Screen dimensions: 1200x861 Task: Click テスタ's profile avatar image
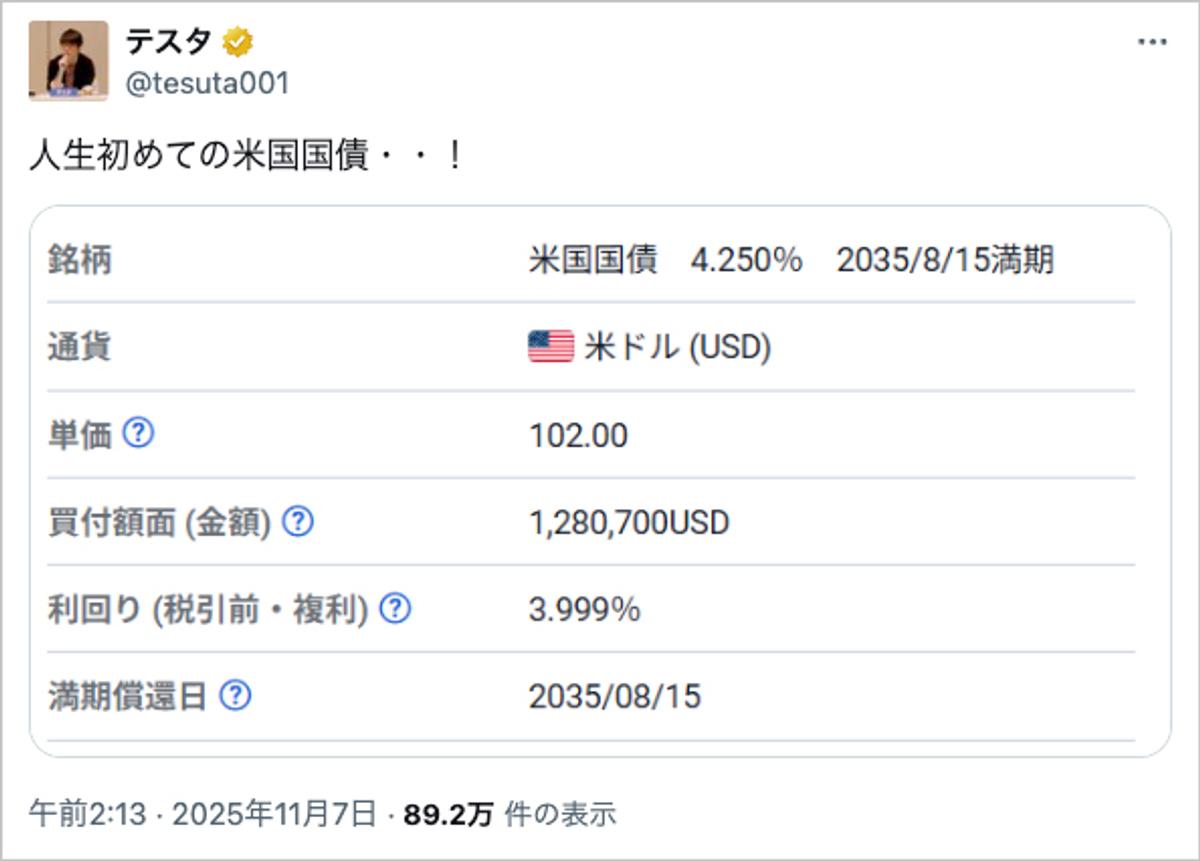69,58
